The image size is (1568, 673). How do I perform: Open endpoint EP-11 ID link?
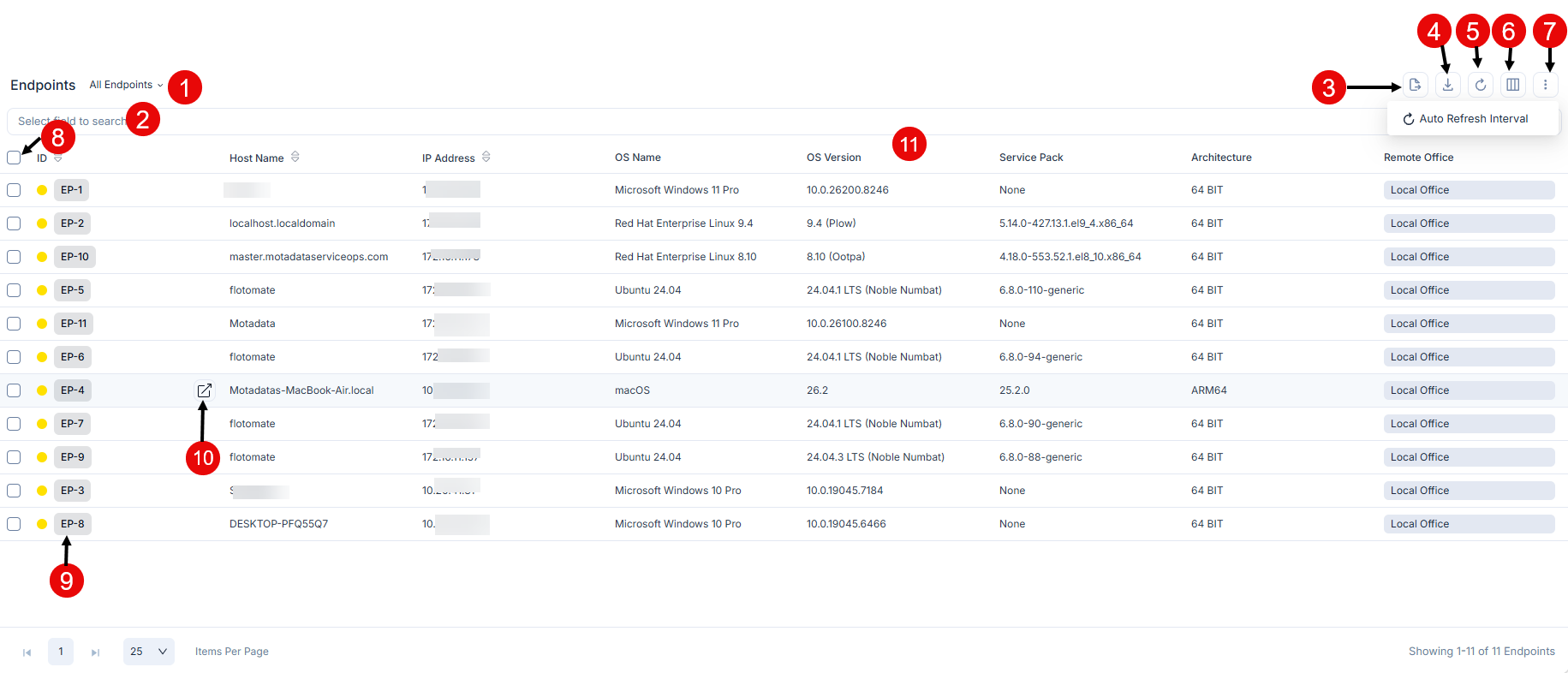pyautogui.click(x=74, y=324)
